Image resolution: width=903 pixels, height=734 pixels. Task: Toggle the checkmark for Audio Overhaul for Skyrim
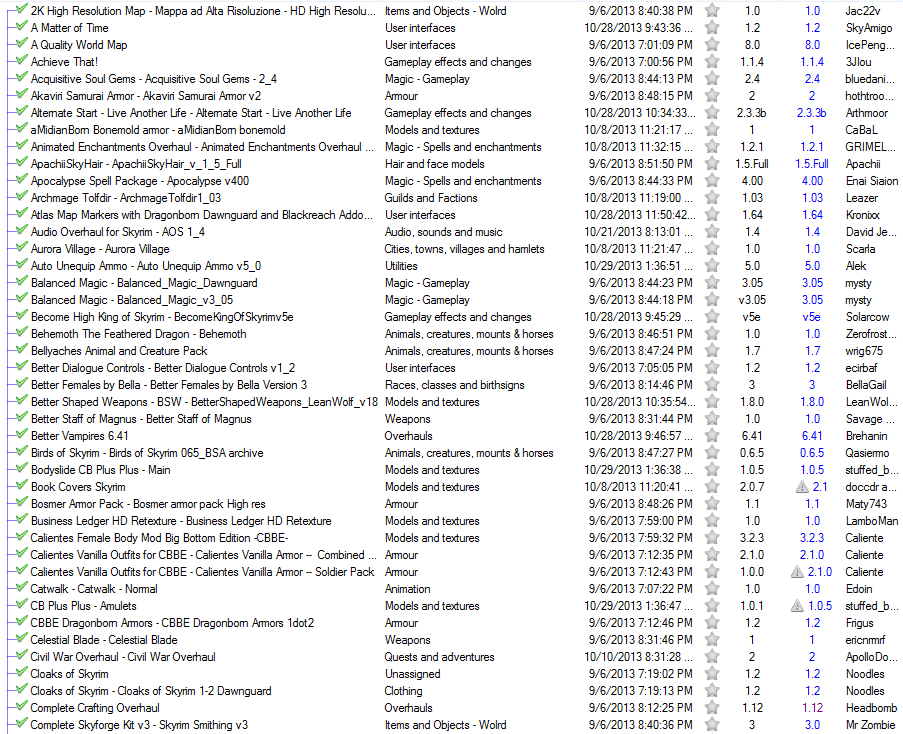pos(22,230)
